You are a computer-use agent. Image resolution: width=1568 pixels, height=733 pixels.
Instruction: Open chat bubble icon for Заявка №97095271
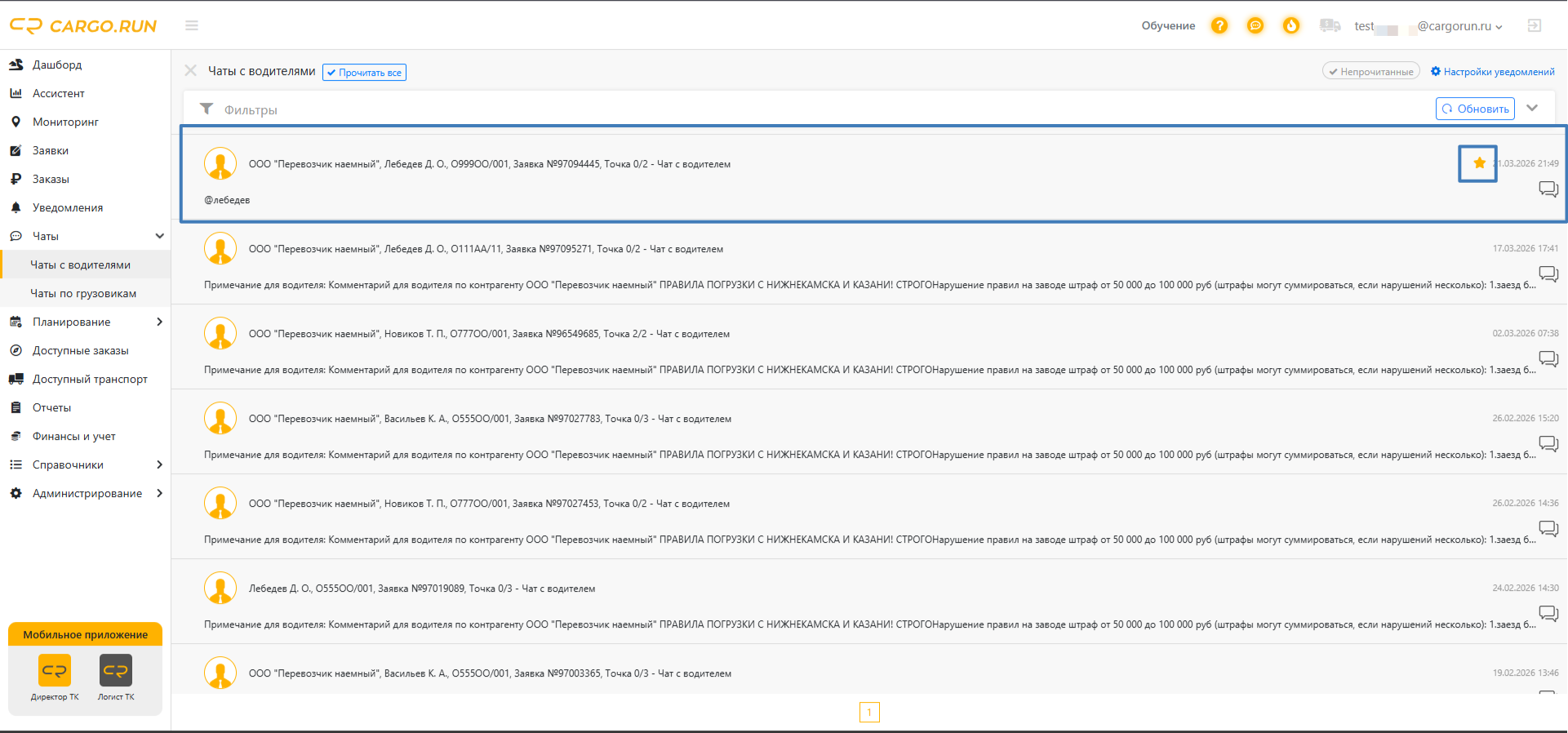click(1548, 274)
